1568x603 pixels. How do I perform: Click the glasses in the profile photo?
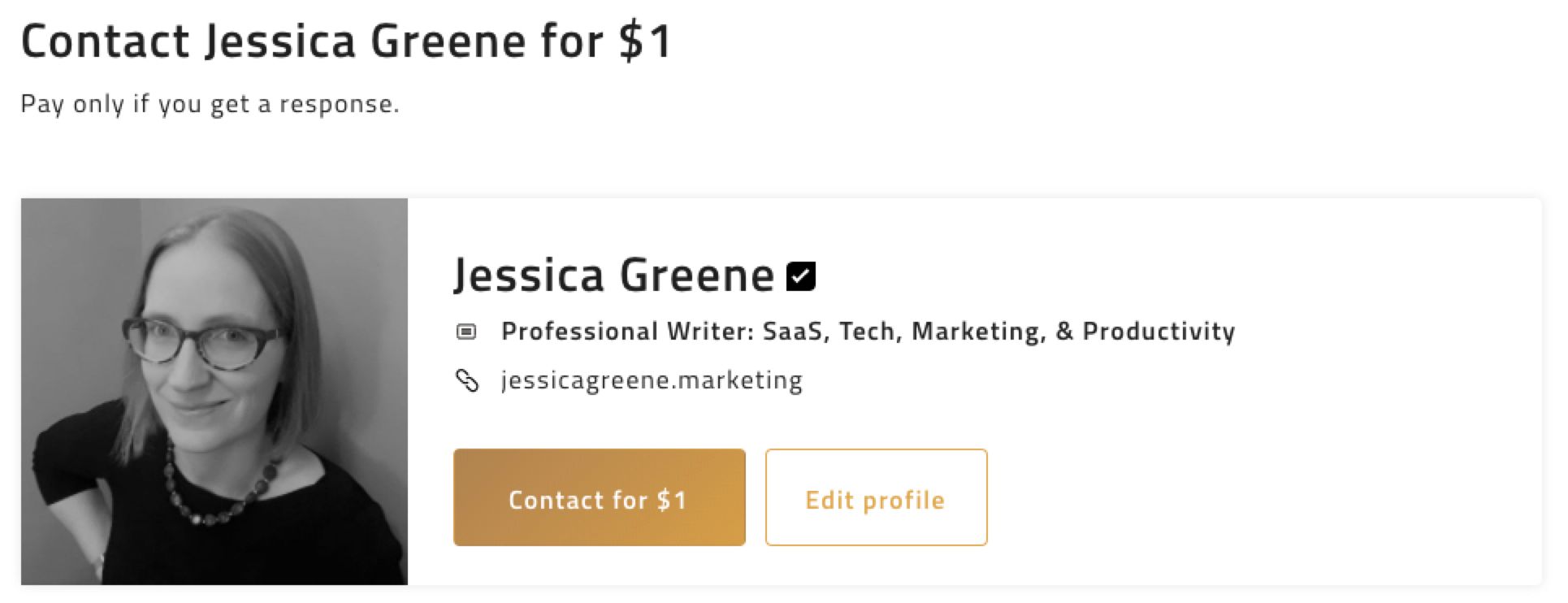click(x=203, y=341)
